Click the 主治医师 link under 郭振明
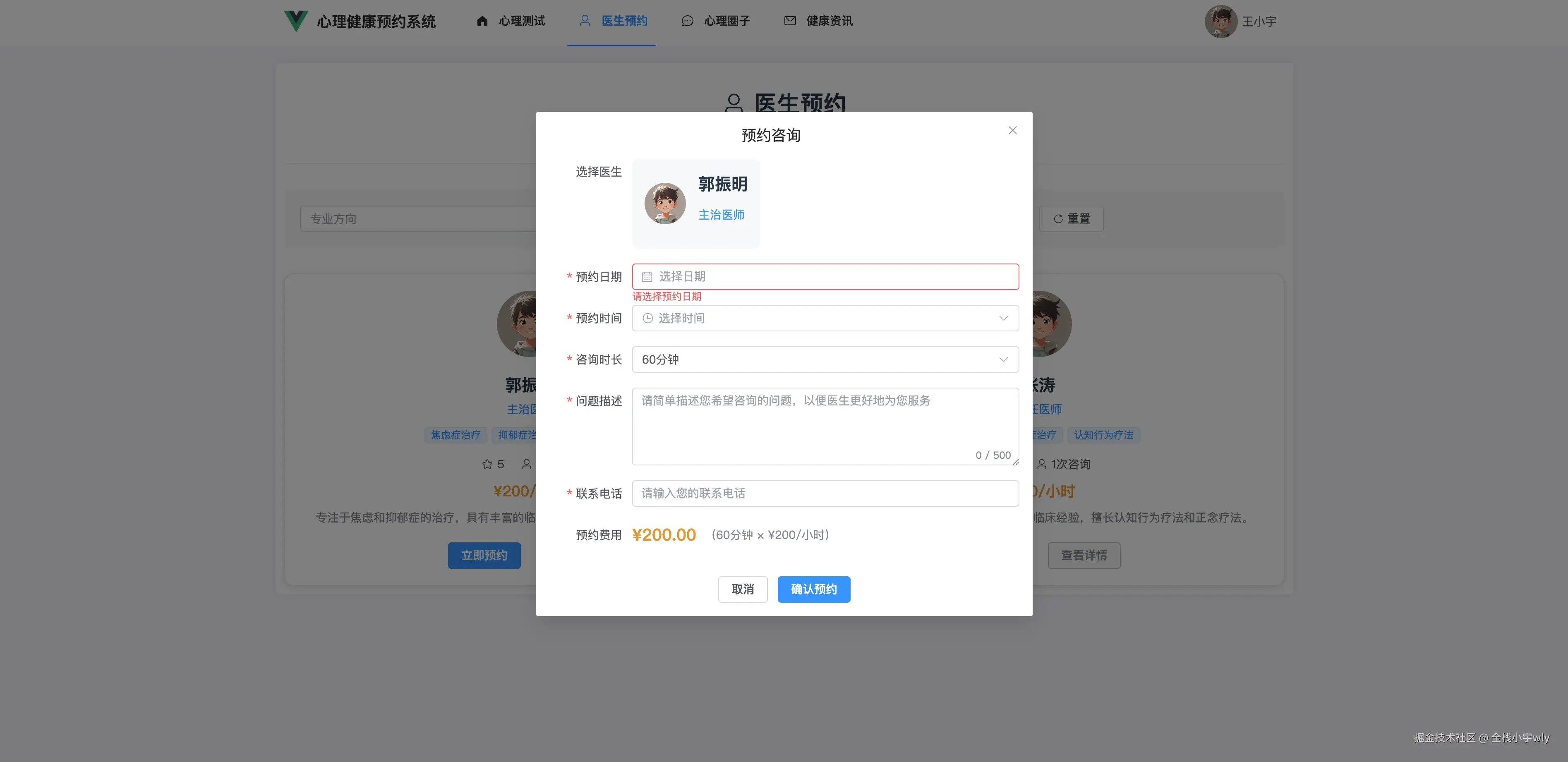This screenshot has height=762, width=1568. click(x=721, y=214)
